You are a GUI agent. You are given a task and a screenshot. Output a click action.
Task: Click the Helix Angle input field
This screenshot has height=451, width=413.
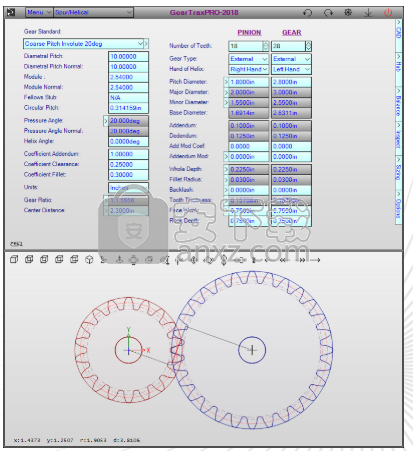(x=128, y=142)
